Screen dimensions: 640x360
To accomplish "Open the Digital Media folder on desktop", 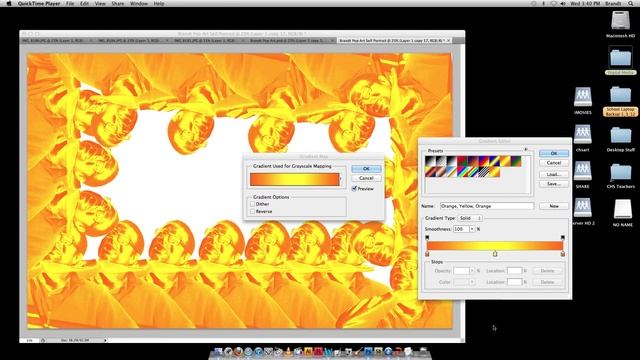I will click(620, 58).
